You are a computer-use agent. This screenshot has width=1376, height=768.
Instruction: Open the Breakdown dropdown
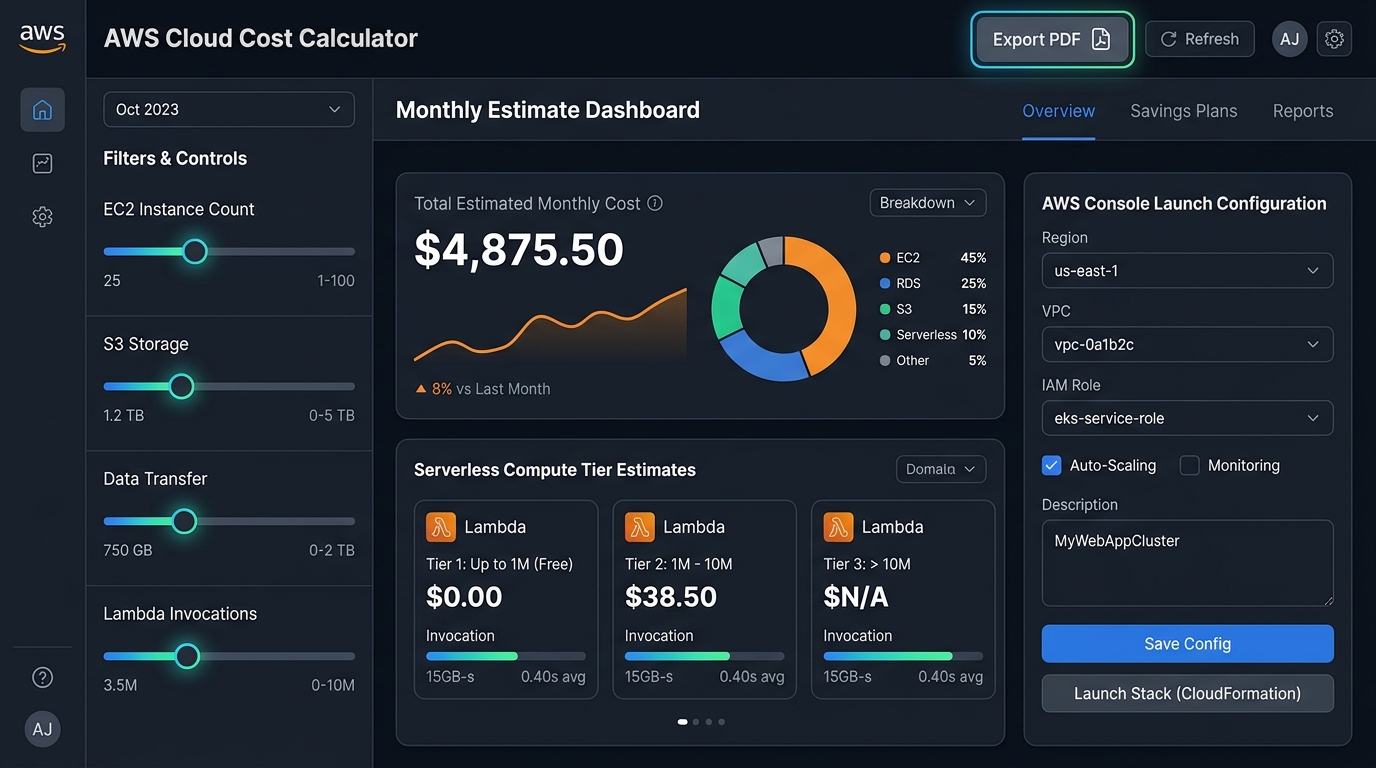928,203
